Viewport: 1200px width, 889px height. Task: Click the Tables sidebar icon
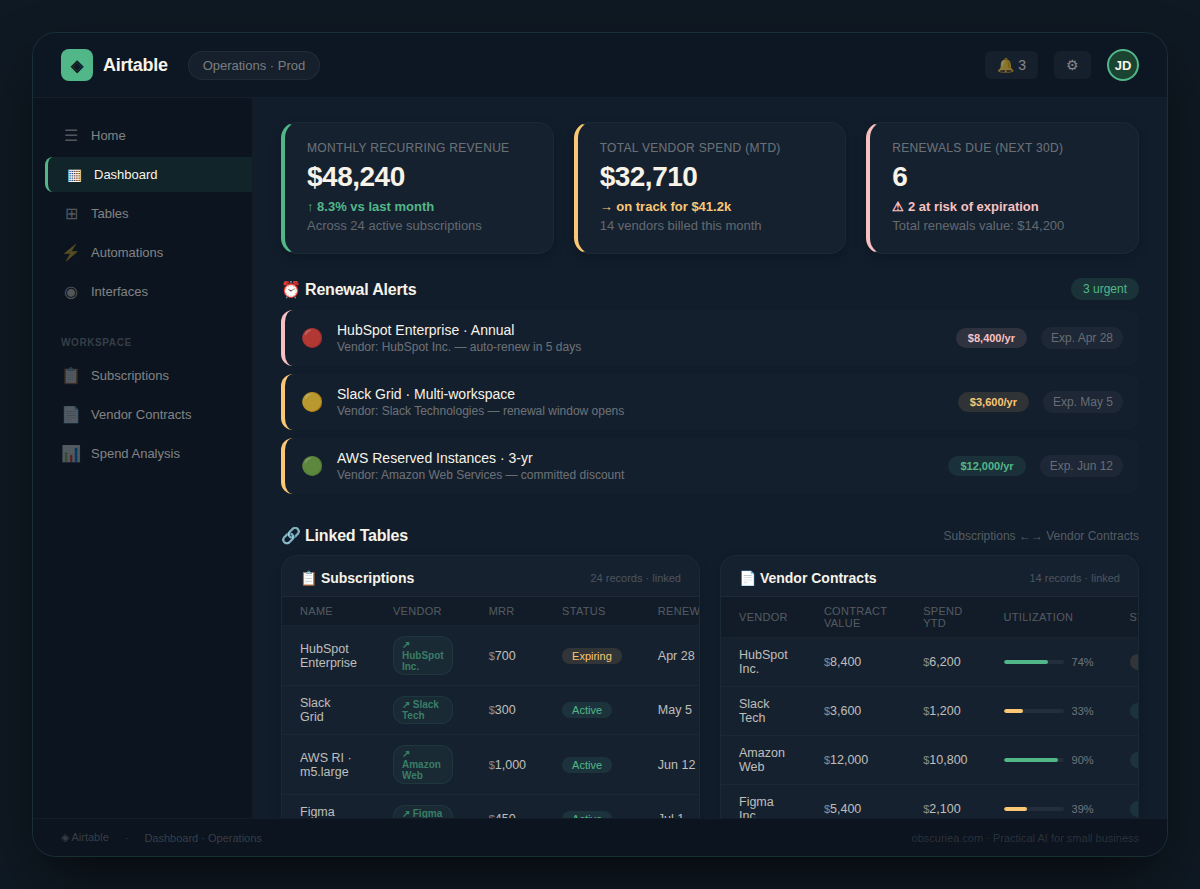(71, 214)
